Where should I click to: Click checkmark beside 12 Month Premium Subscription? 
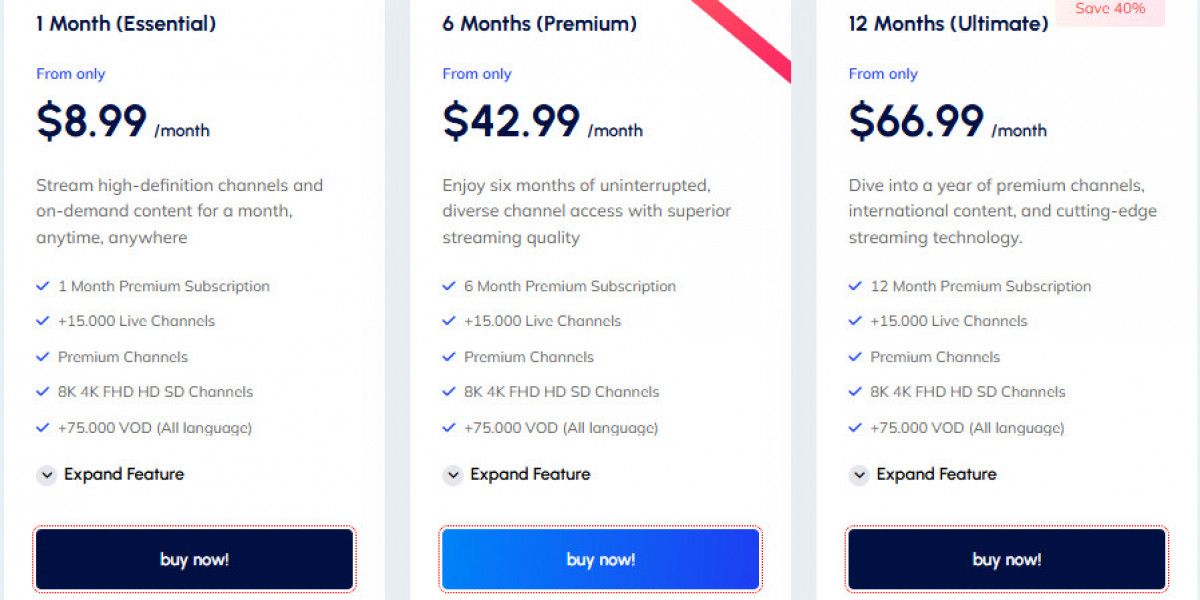click(855, 286)
